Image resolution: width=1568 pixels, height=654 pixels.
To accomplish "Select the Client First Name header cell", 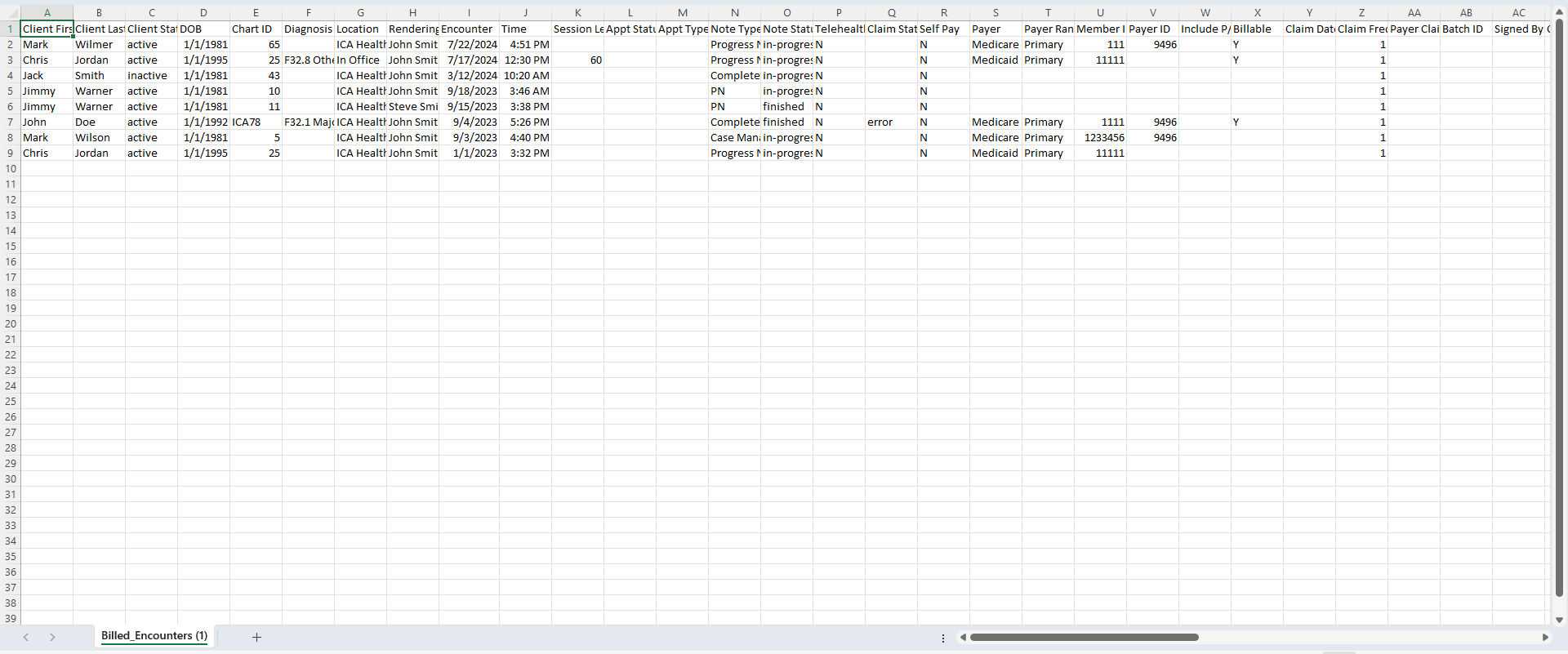I will 47,29.
